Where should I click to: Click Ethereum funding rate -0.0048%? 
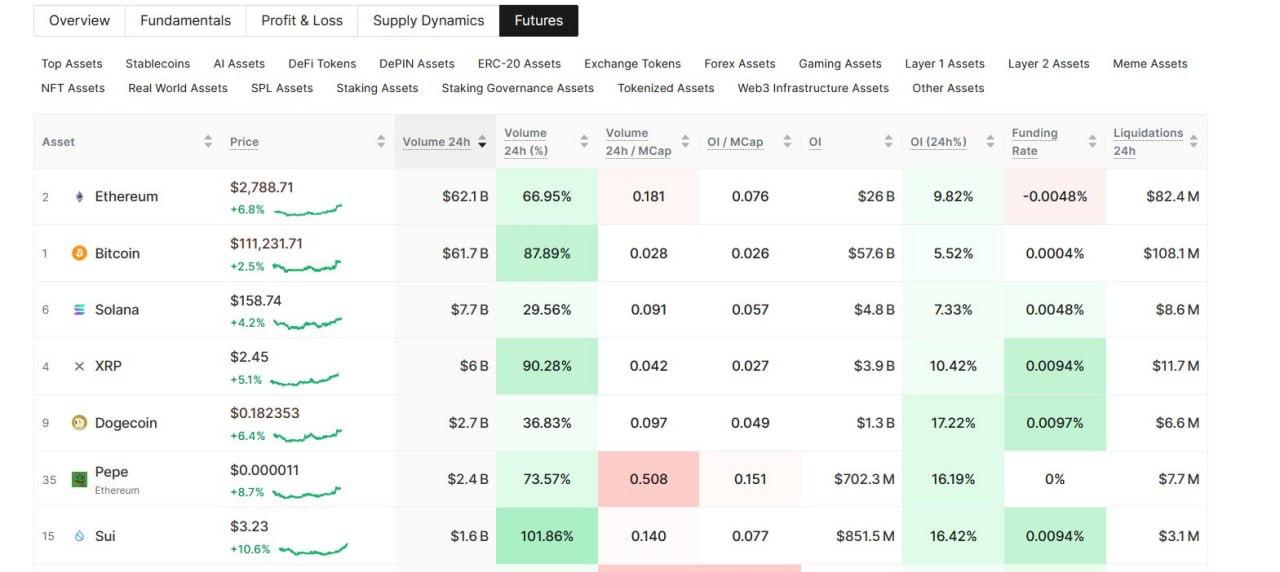1055,197
